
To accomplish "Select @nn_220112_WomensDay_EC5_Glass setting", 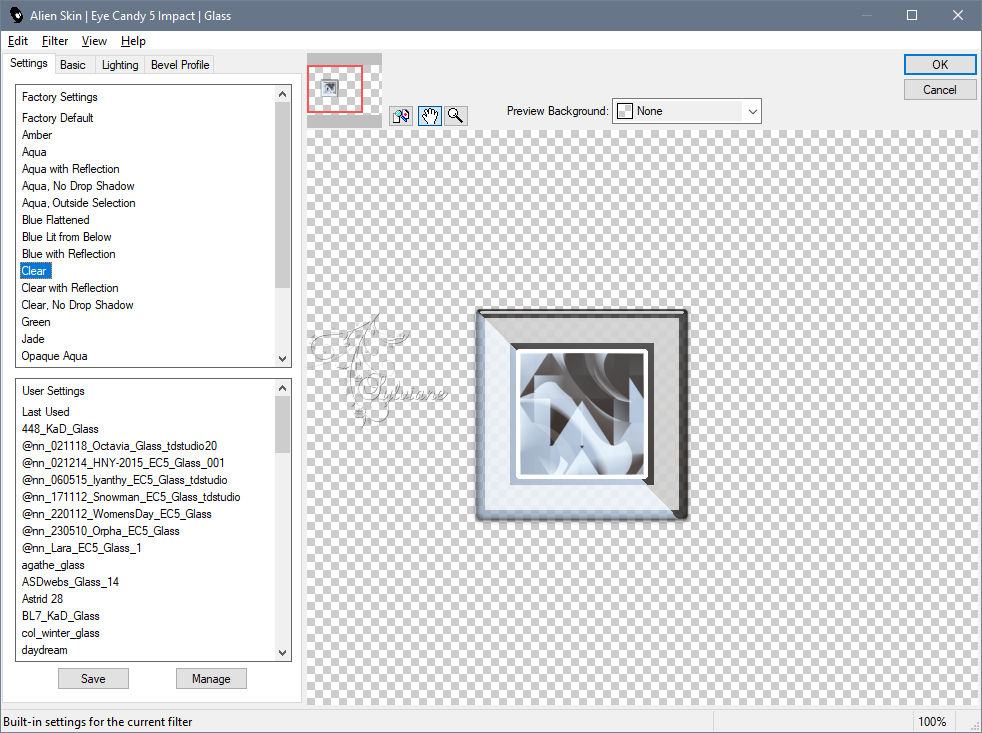I will tap(116, 513).
